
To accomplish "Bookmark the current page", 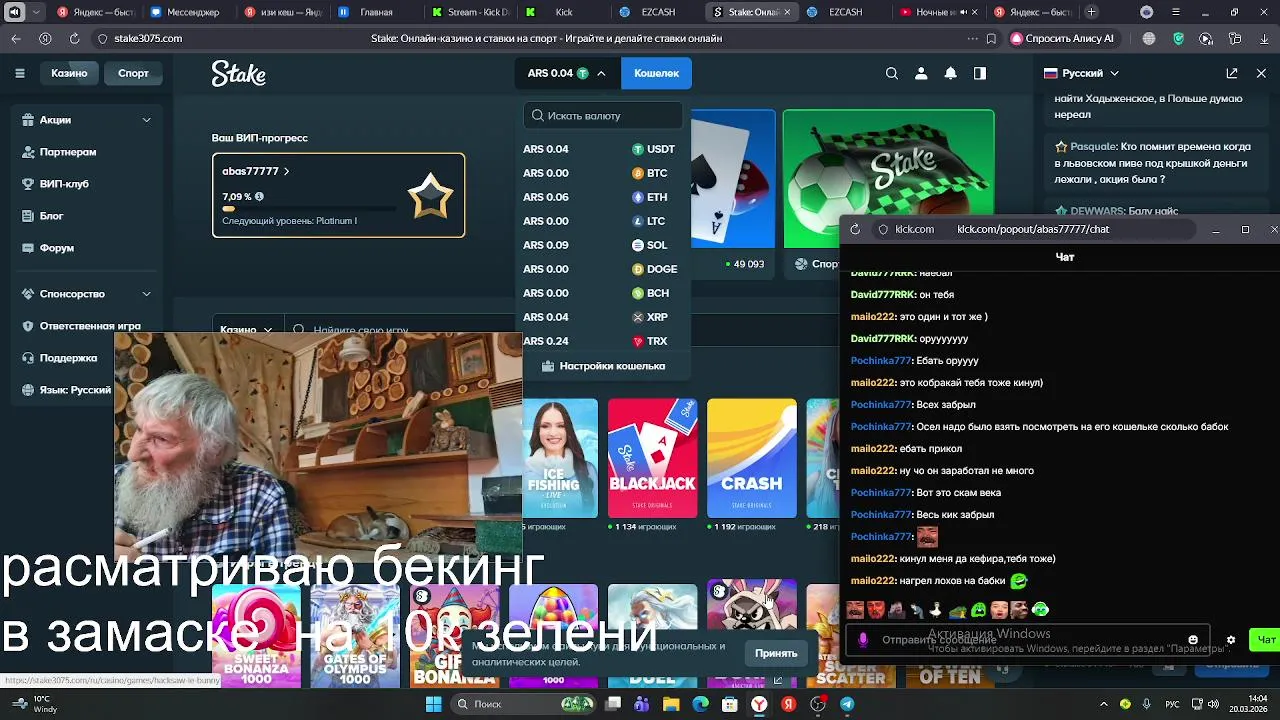I will pyautogui.click(x=991, y=38).
